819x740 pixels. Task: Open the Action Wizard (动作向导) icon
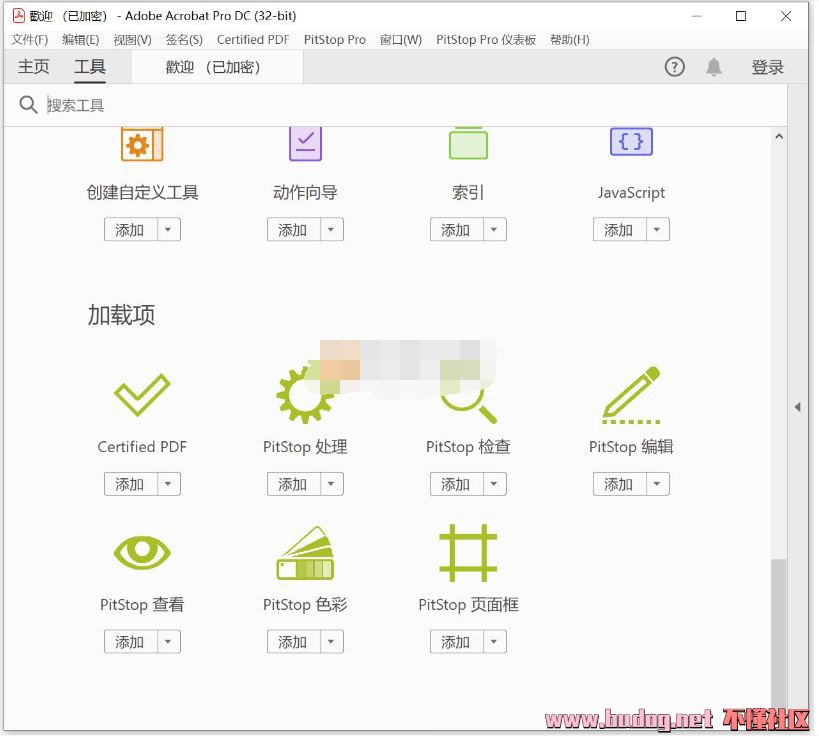click(306, 144)
